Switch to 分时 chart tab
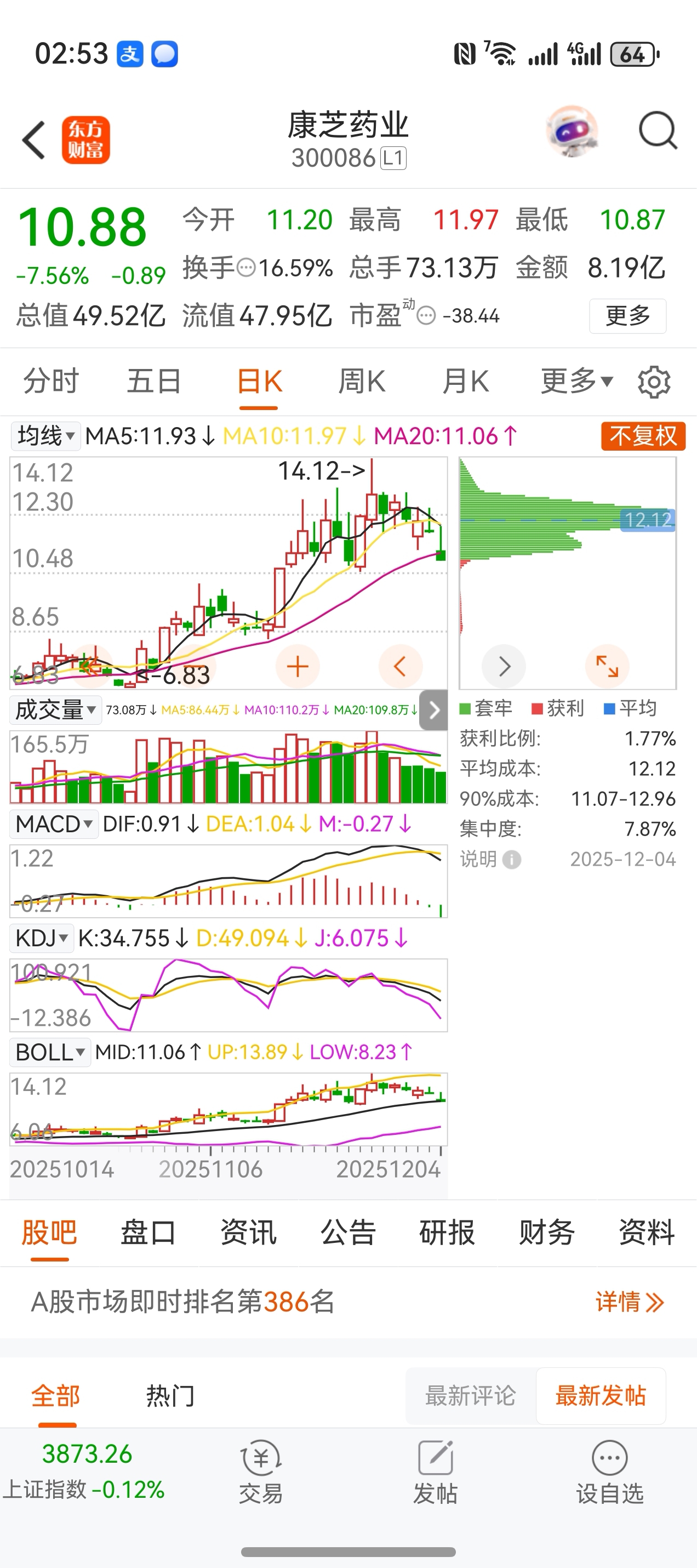 click(51, 382)
